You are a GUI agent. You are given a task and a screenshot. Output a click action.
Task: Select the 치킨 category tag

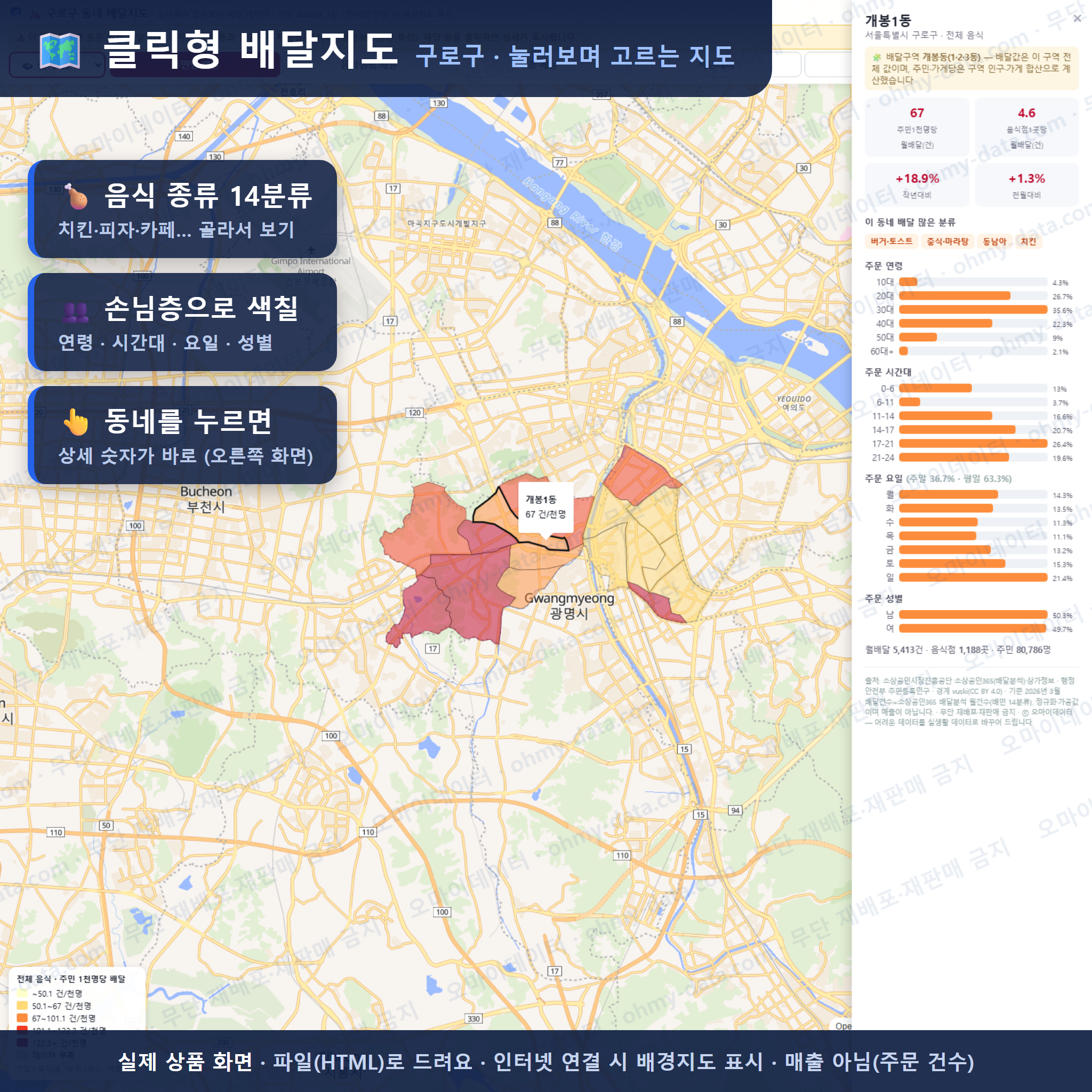[x=1028, y=242]
